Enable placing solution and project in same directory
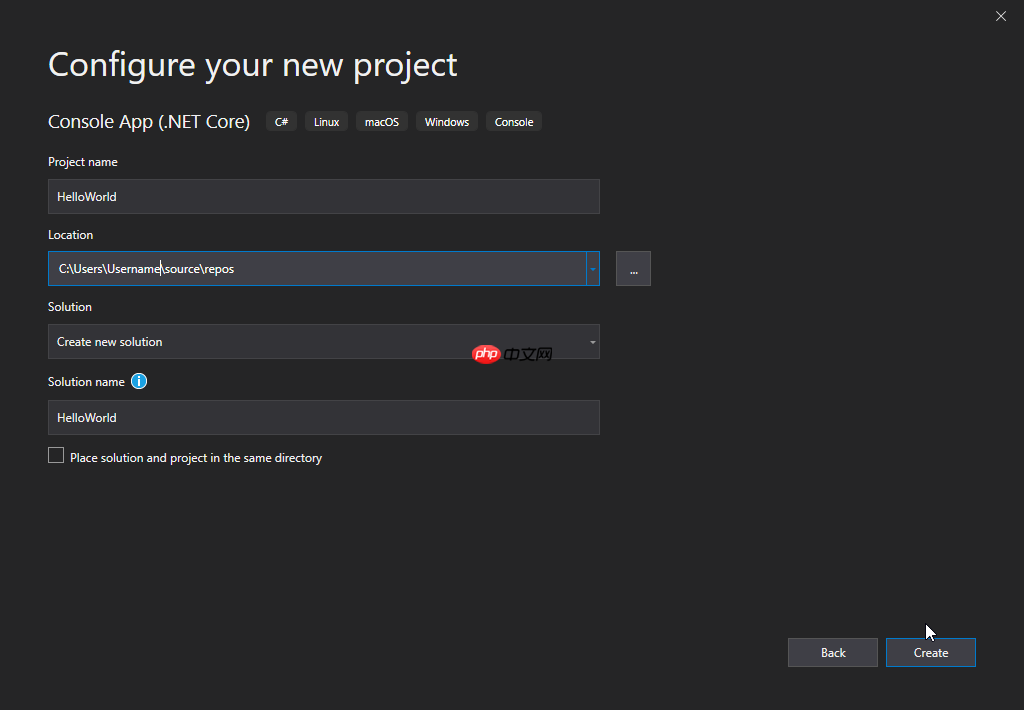Viewport: 1024px width, 710px height. coord(56,455)
